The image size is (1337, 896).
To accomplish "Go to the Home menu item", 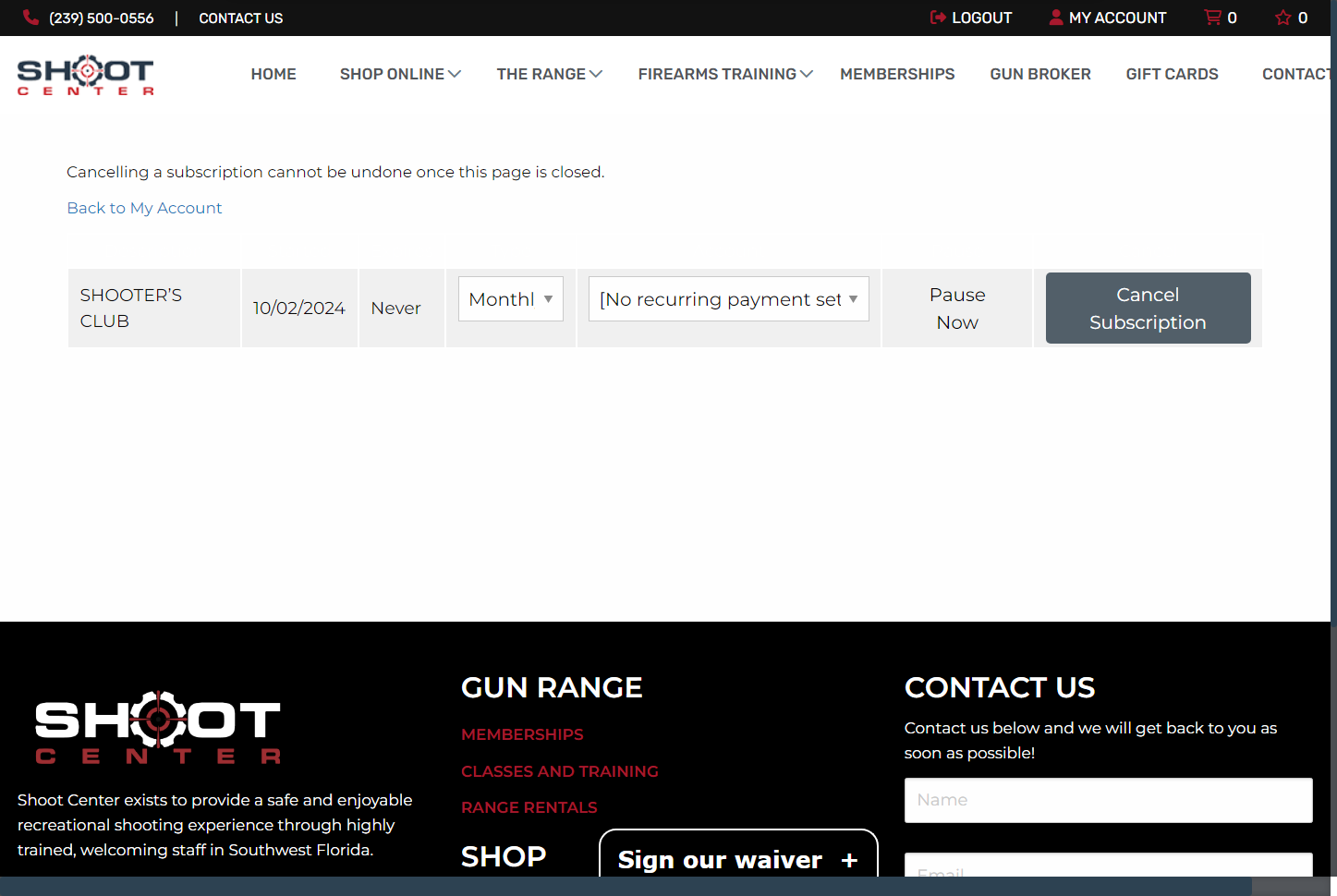I will (x=273, y=74).
